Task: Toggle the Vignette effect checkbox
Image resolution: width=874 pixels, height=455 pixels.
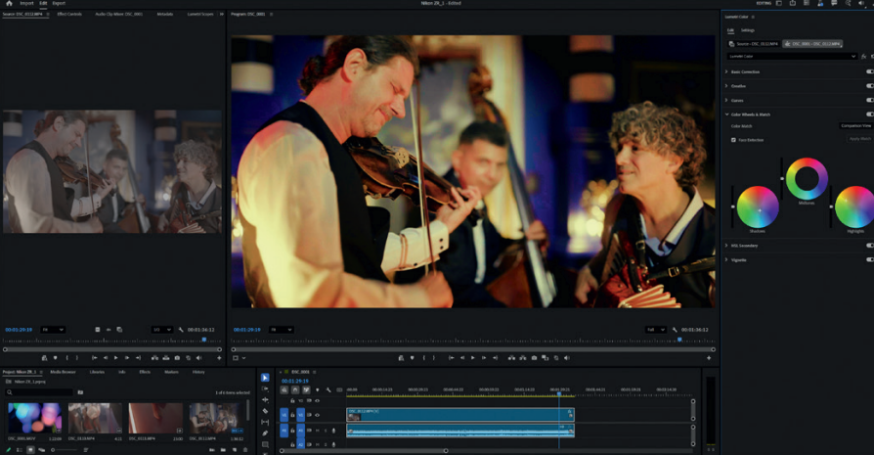Action: (x=868, y=259)
